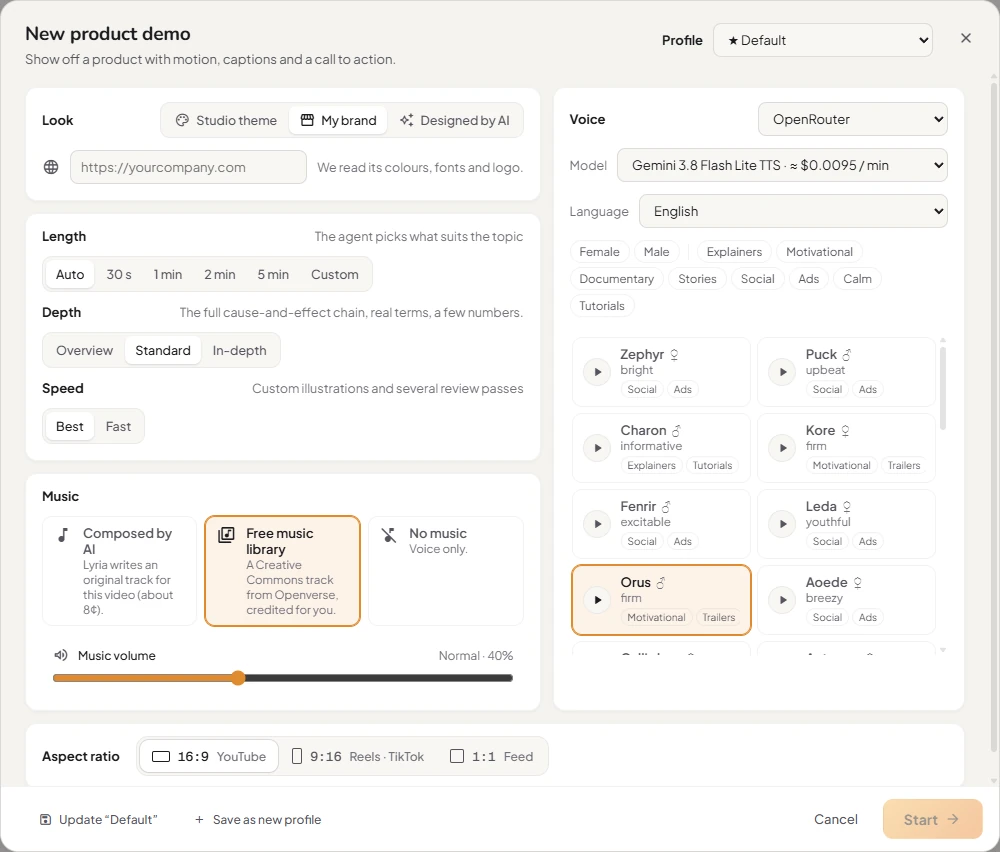Image resolution: width=1000 pixels, height=852 pixels.
Task: Set depth to In-depth
Action: (x=239, y=350)
